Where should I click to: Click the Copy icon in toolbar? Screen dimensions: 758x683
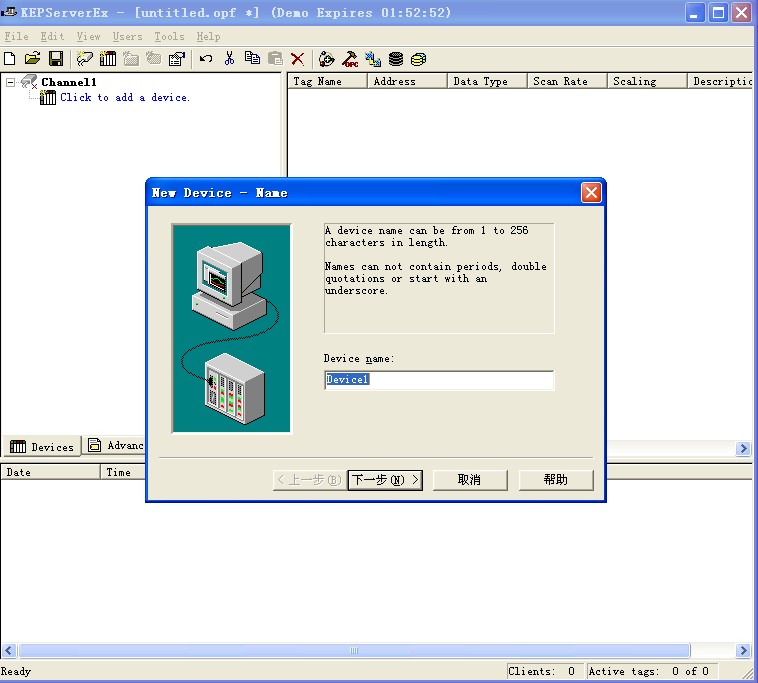click(x=252, y=58)
